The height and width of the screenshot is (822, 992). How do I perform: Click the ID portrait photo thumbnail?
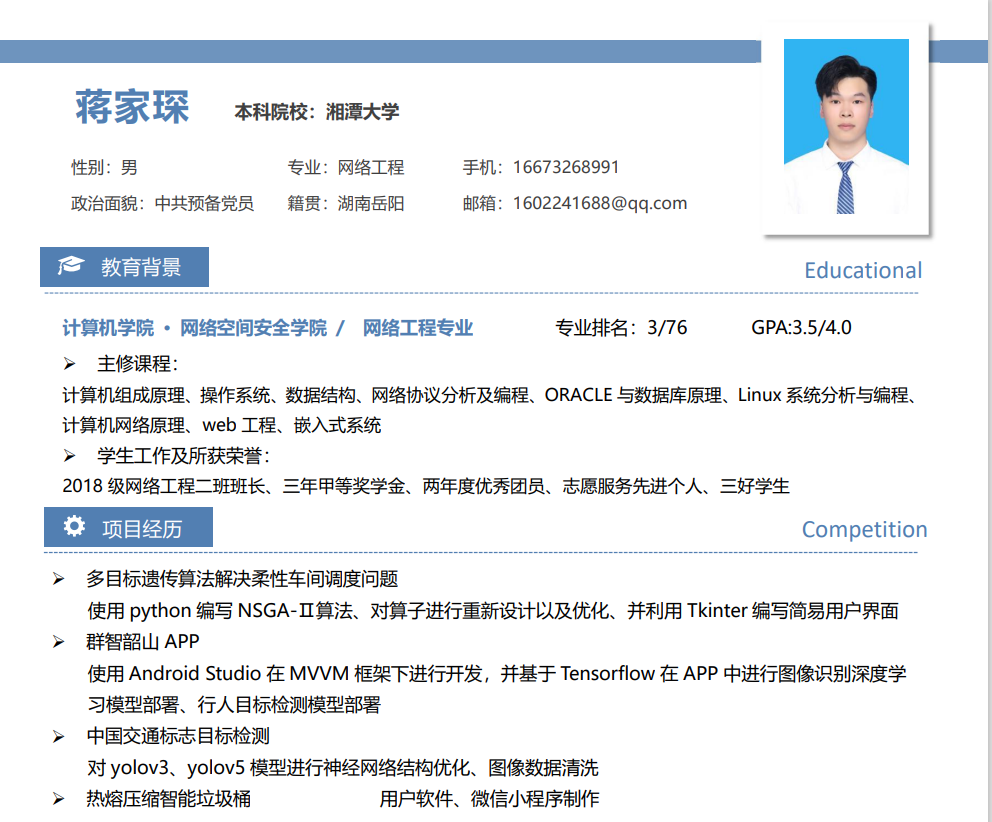click(846, 127)
